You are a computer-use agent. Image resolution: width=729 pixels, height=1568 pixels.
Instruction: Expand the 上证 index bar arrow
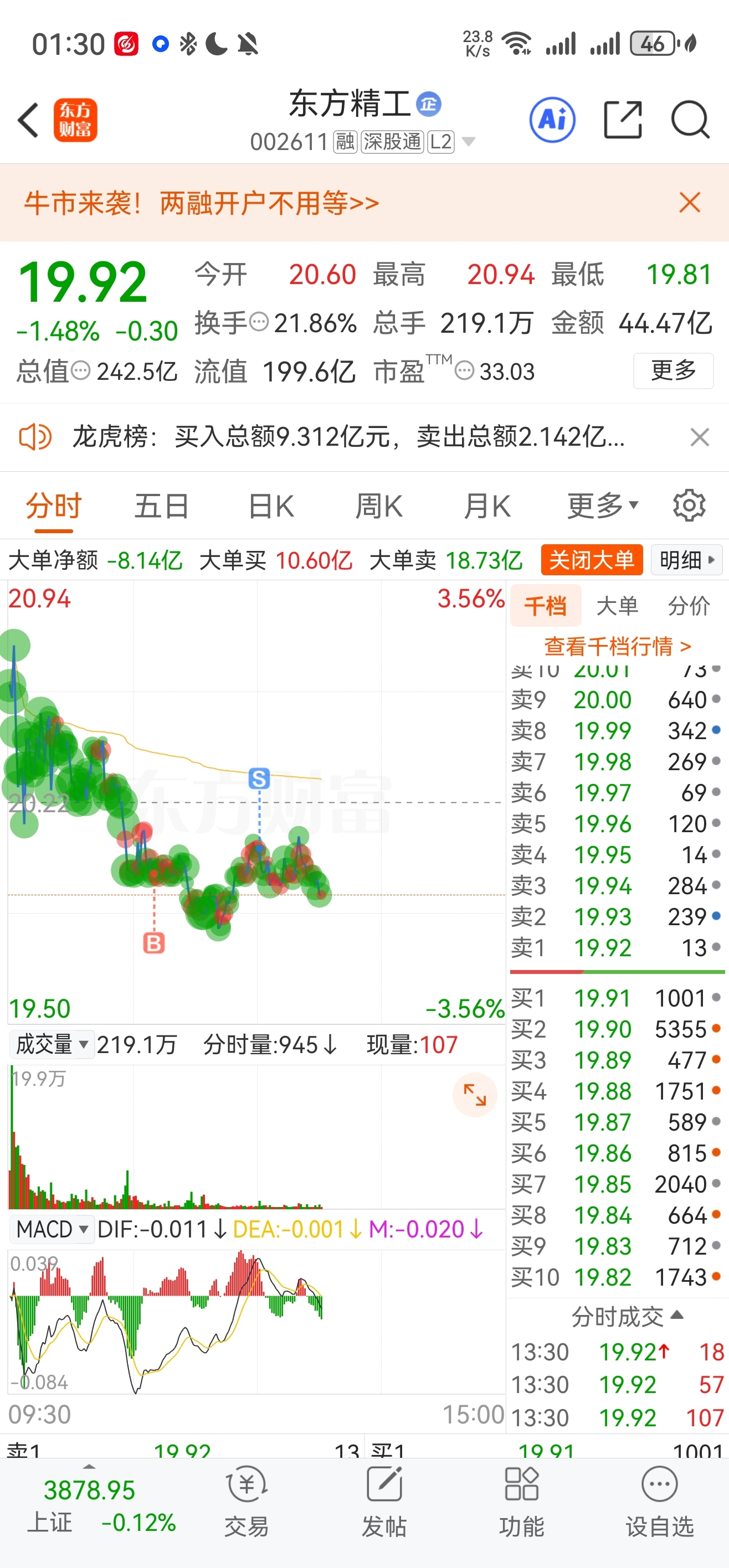click(89, 1466)
